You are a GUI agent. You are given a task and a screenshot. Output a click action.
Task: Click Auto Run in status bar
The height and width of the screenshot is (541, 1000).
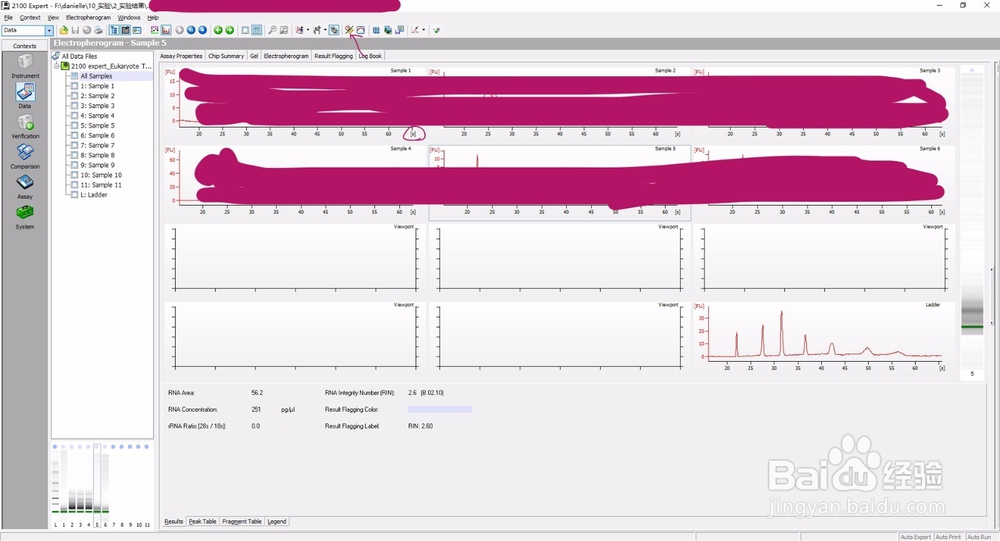979,537
